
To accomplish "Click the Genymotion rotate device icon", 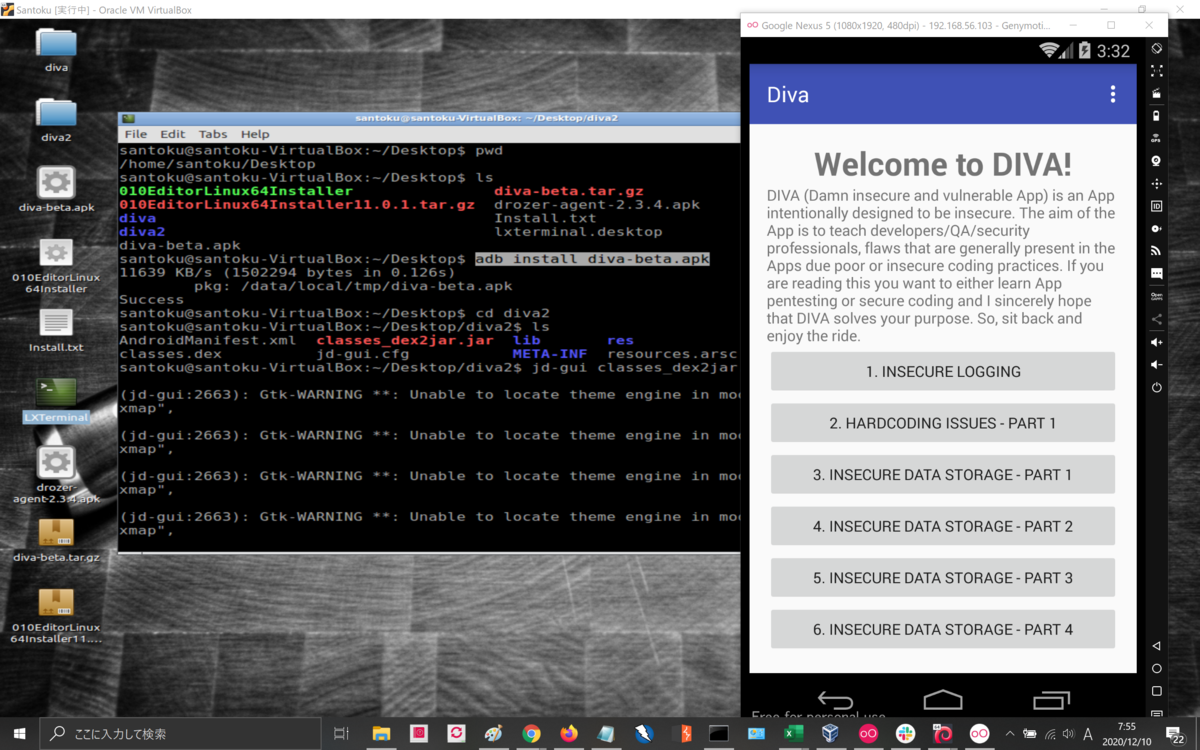I will pyautogui.click(x=1156, y=48).
